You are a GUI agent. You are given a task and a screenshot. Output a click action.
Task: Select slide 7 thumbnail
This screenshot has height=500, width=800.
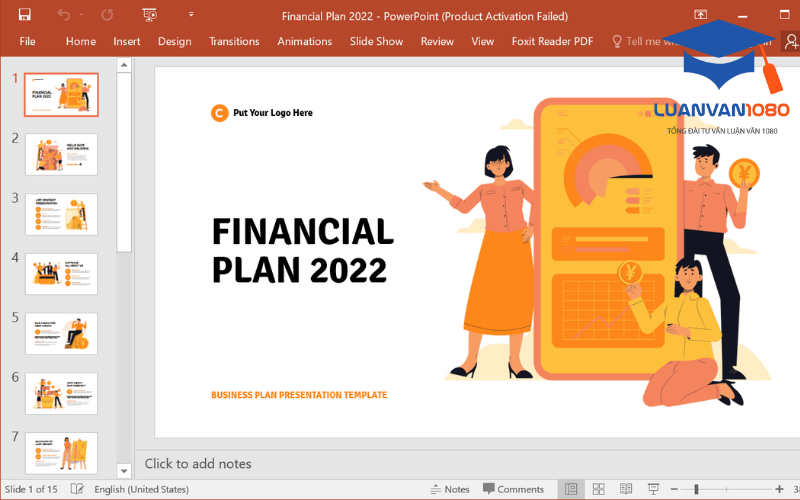coord(61,453)
